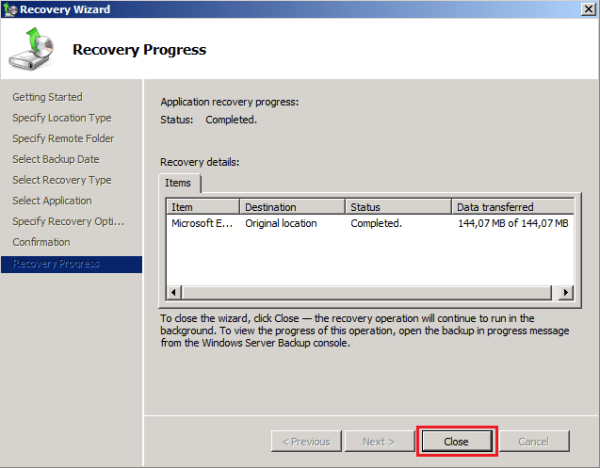Viewport: 600px width, 468px height.
Task: Click the Recovery details label
Action: [x=200, y=162]
